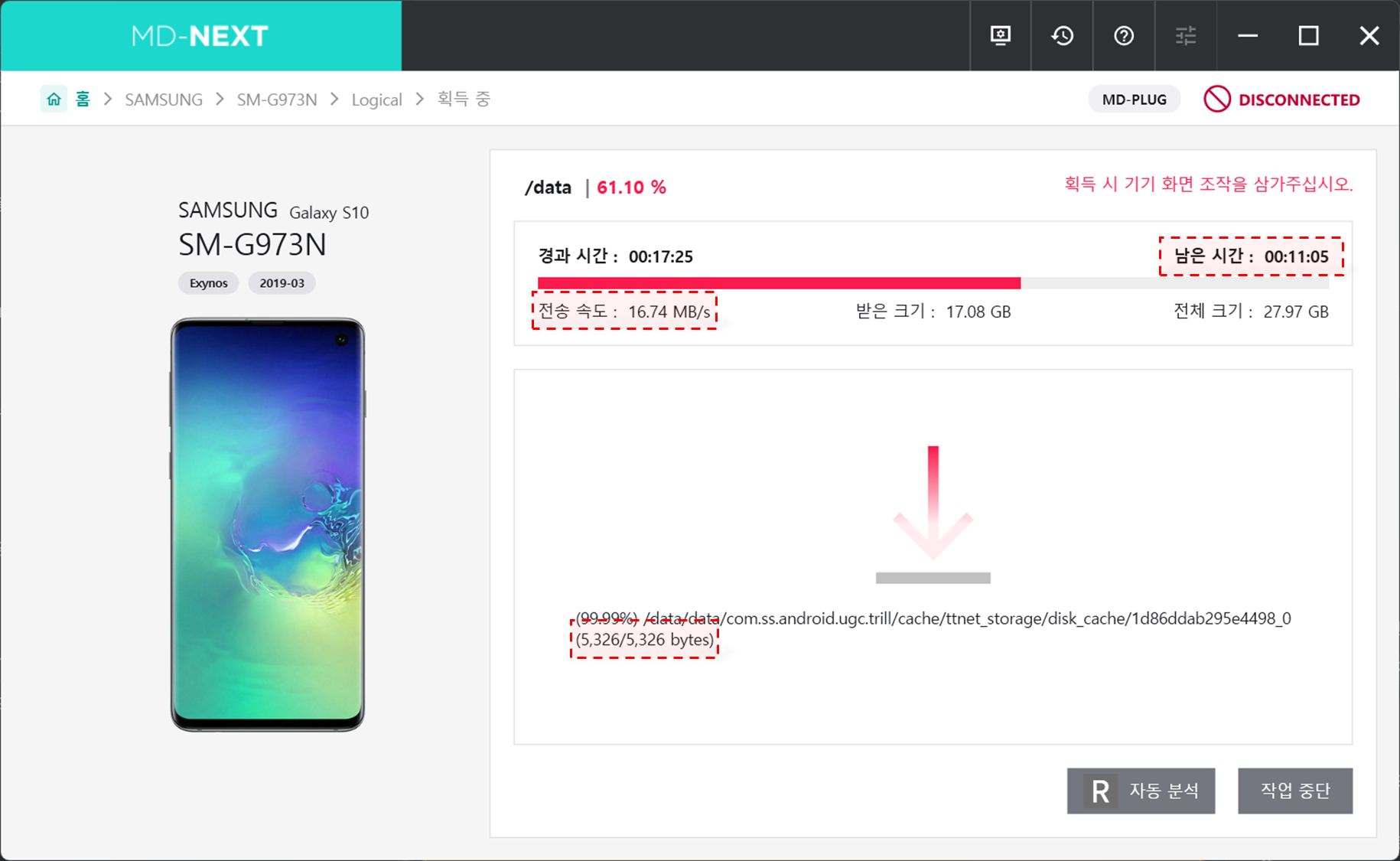Close the MD-NEXT window
Viewport: 1400px width, 861px height.
click(1369, 35)
